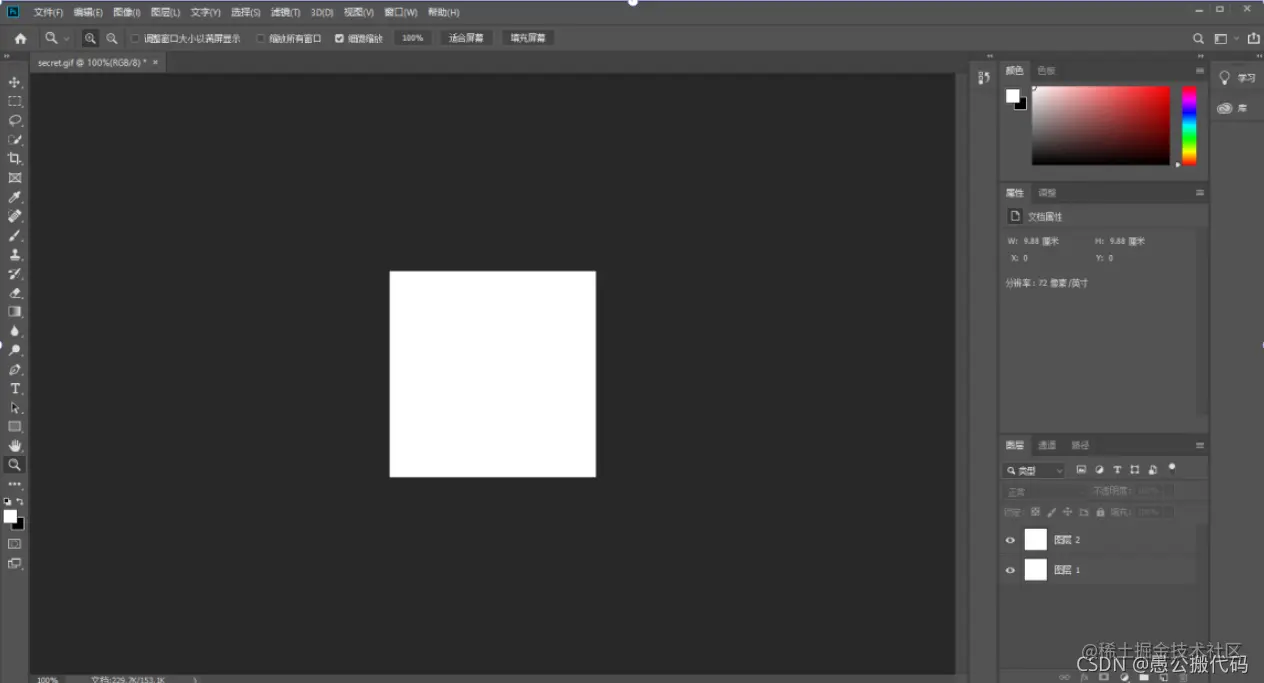Filter layers by type layers (T icon)

(x=1117, y=469)
